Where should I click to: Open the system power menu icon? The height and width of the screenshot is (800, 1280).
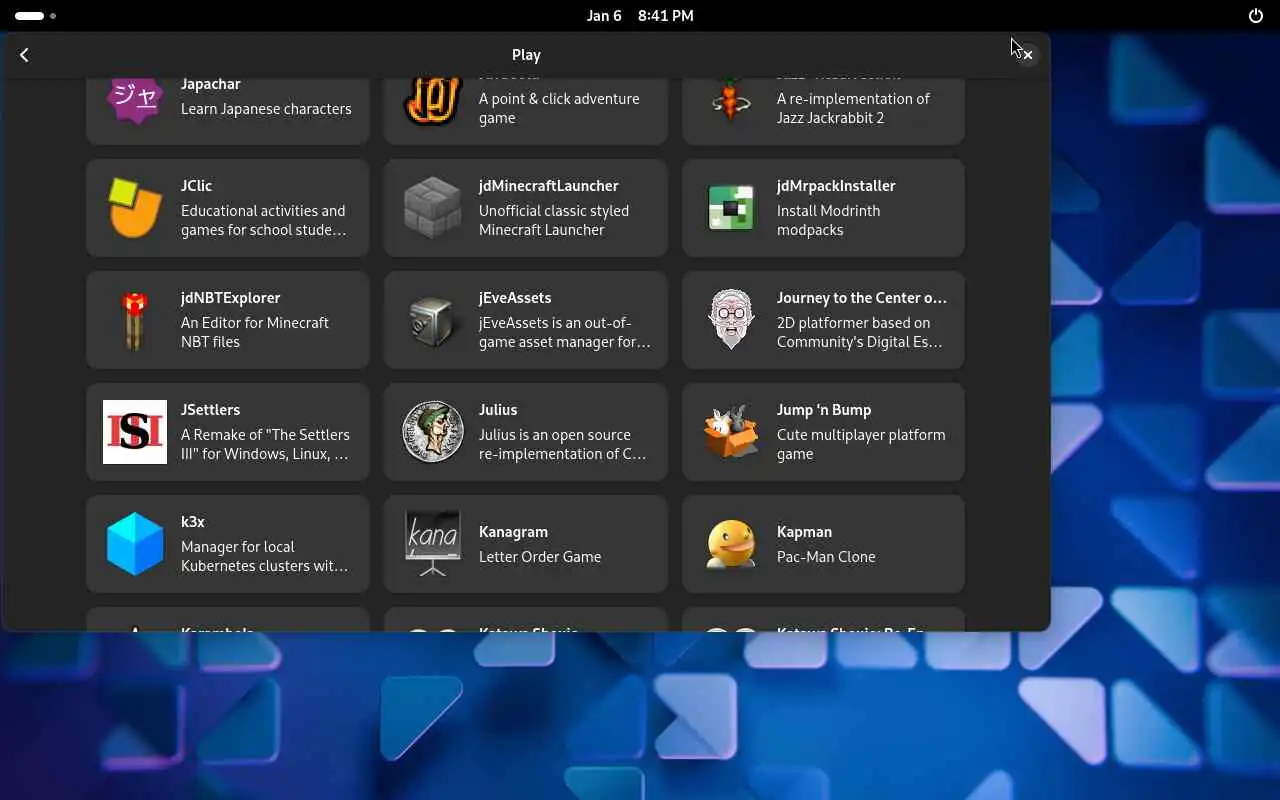coord(1256,16)
